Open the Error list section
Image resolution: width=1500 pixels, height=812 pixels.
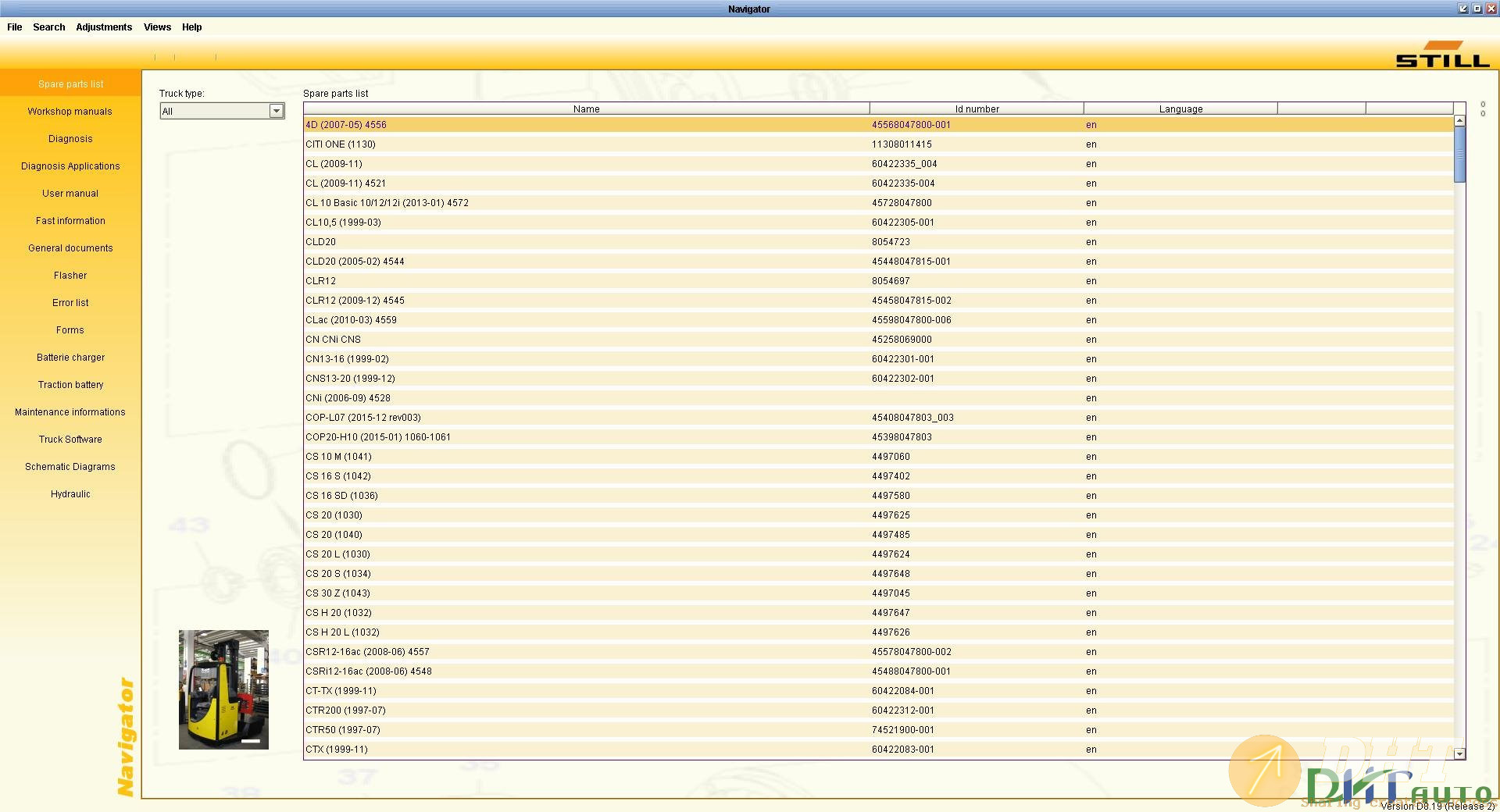[70, 303]
